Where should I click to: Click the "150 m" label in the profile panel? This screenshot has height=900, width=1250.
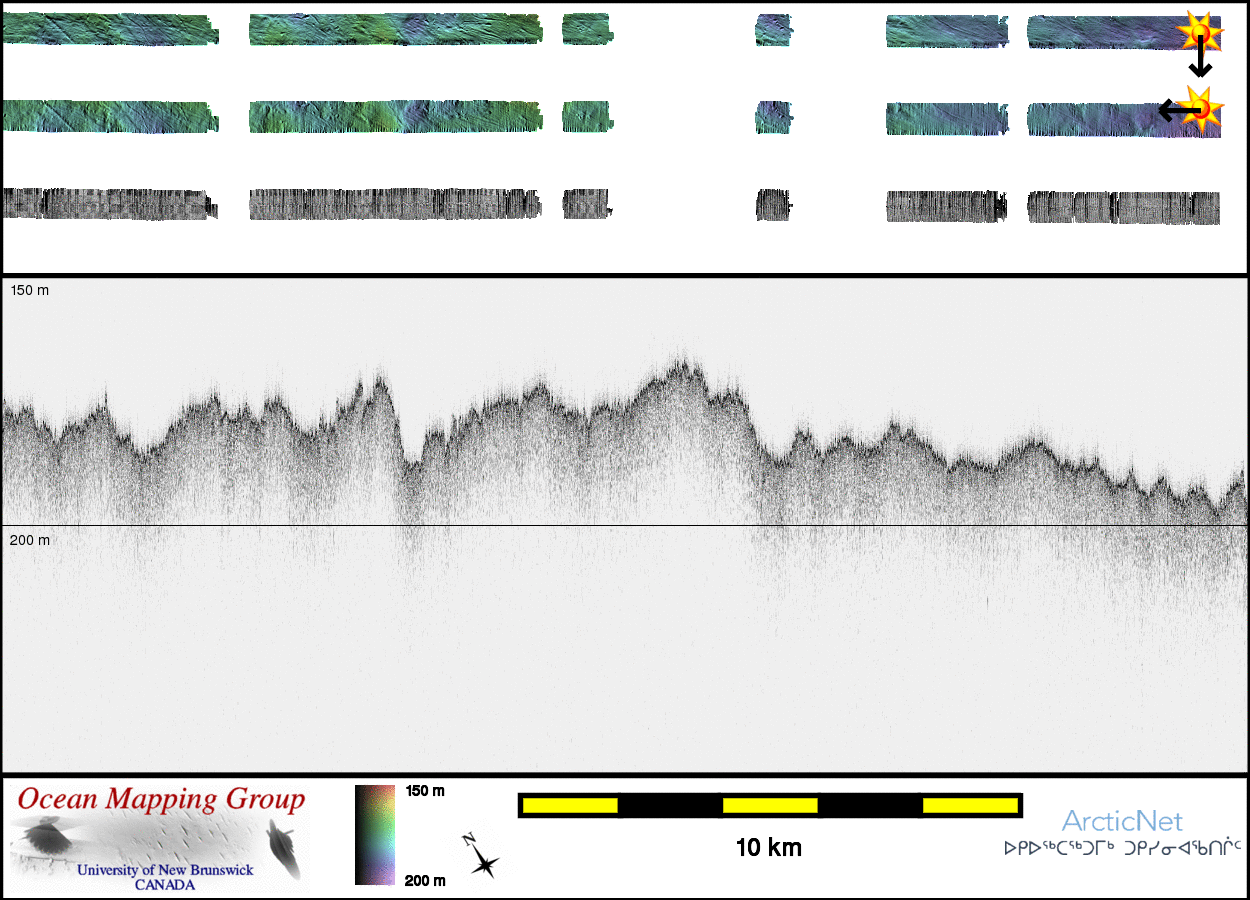(x=29, y=290)
